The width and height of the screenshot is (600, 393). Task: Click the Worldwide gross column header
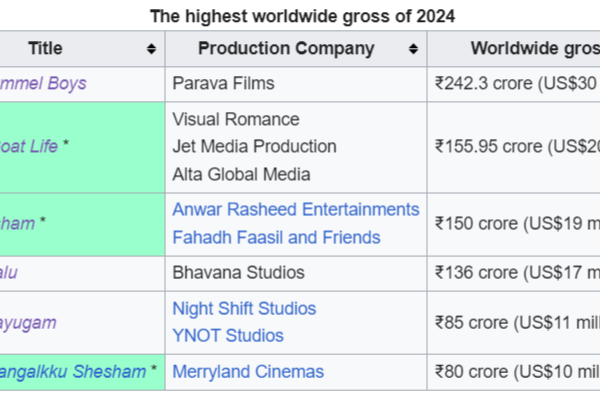tap(514, 49)
